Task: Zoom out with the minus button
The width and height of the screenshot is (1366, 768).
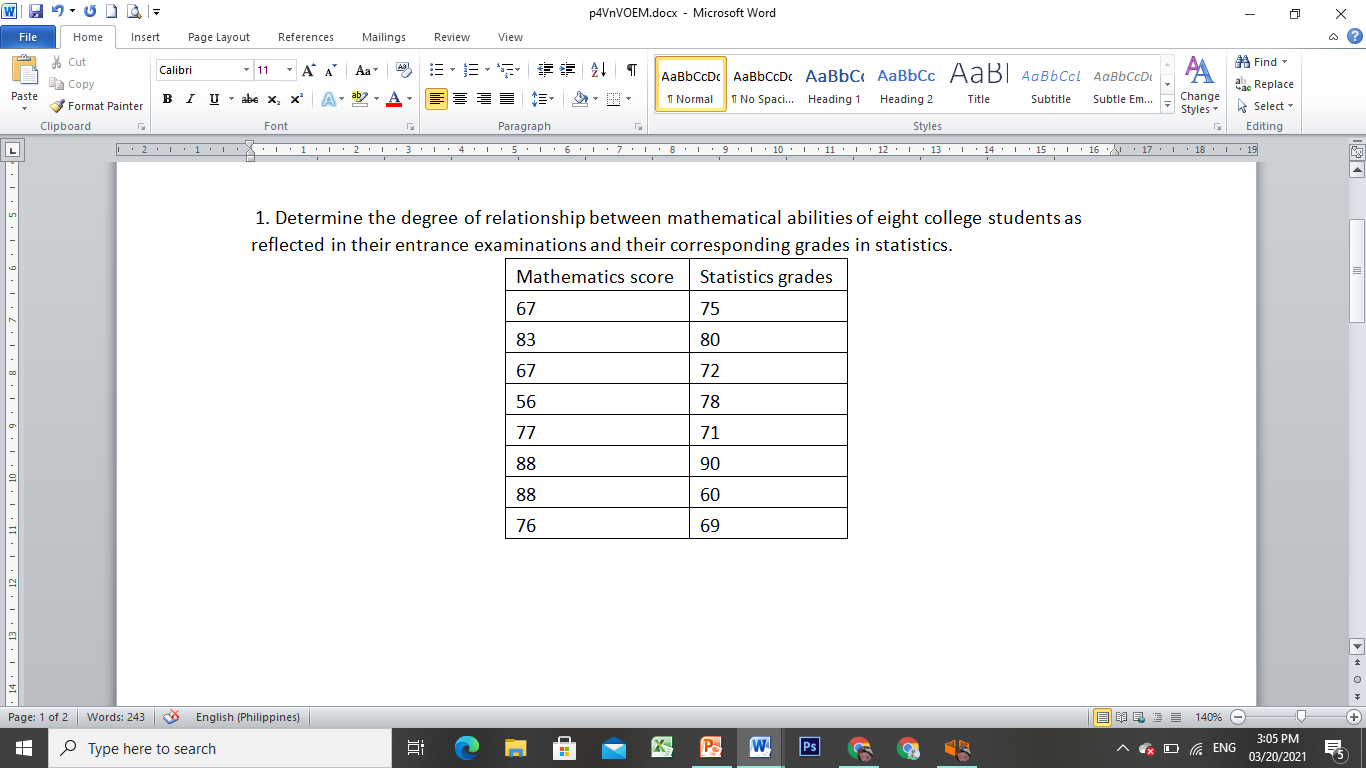Action: 1238,717
